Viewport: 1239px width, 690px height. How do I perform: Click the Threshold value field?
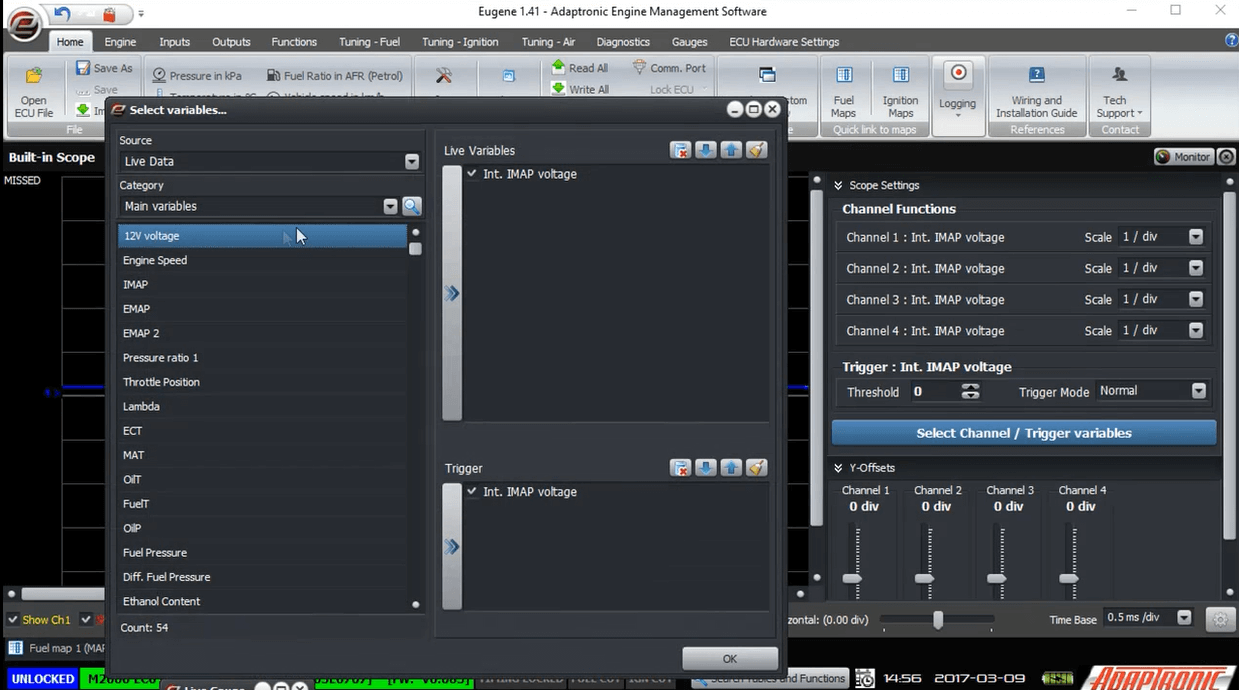(934, 392)
